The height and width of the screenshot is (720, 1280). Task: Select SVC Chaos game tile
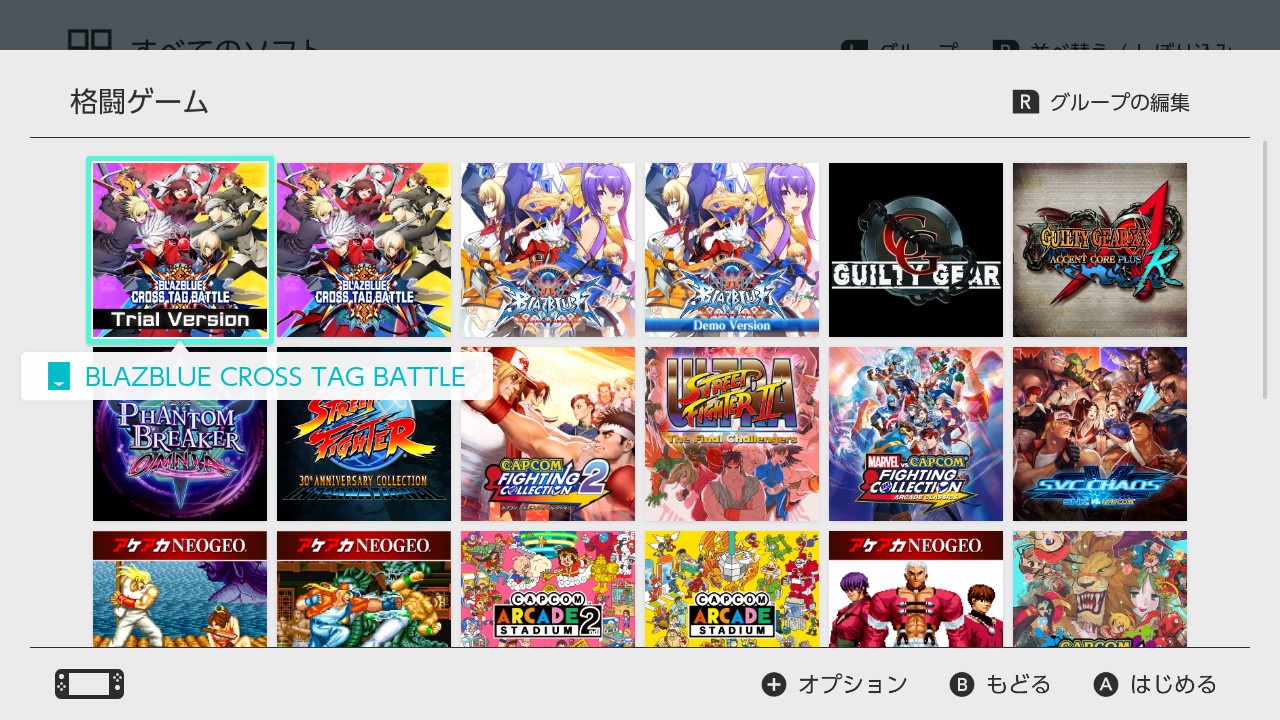coord(1100,434)
